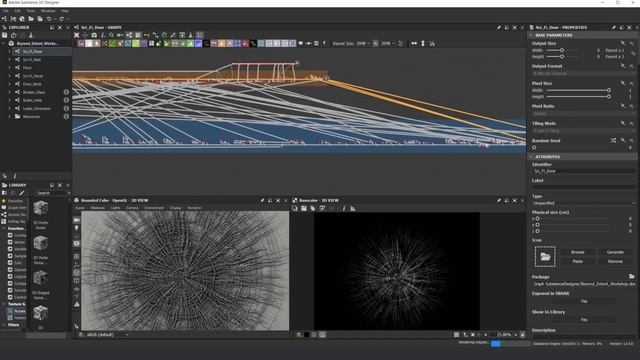The image size is (640, 360).
Task: Click the open folder icon in main toolbar
Action: click(x=31, y=19)
